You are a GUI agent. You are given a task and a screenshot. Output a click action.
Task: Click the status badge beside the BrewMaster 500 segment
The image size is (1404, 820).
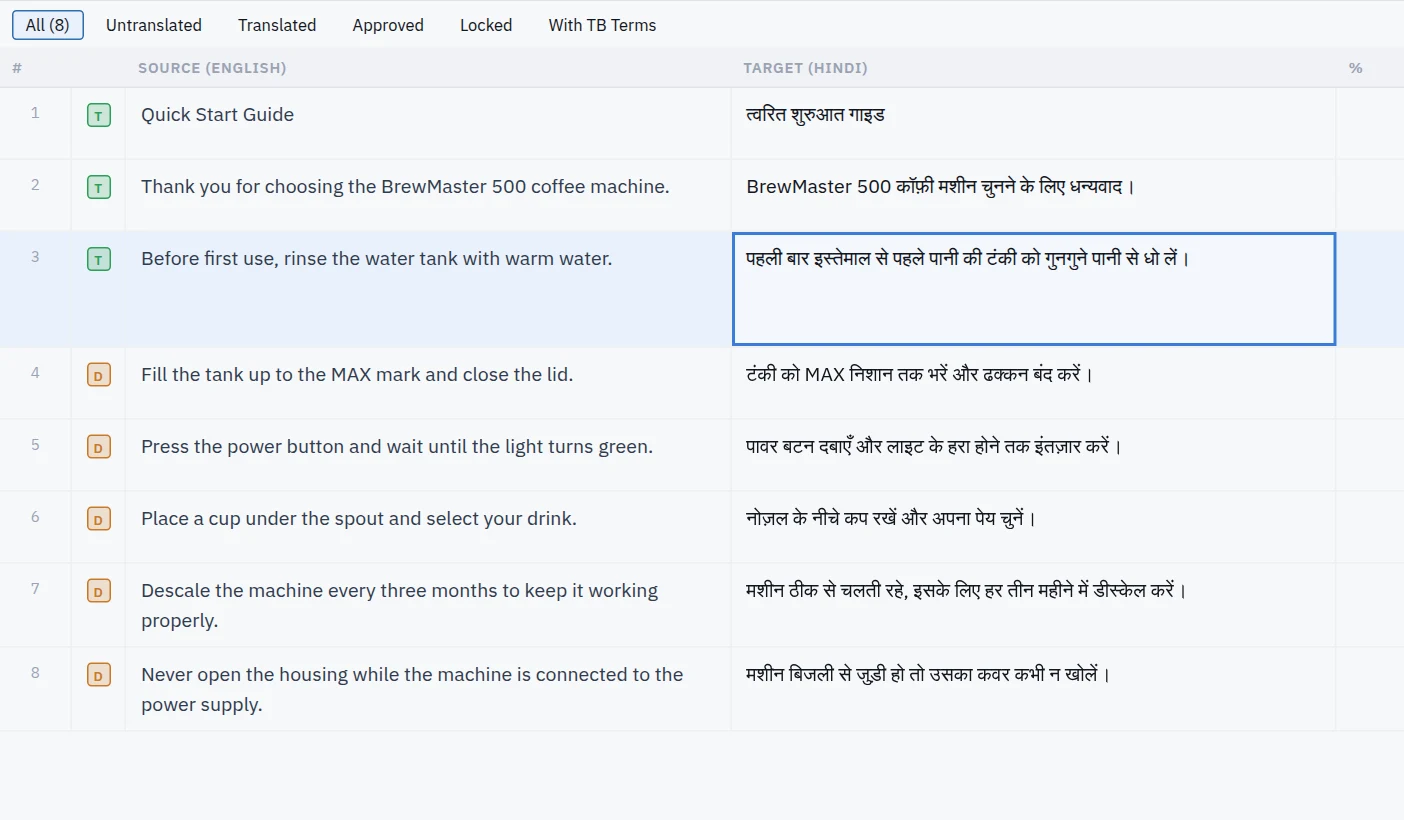point(98,187)
